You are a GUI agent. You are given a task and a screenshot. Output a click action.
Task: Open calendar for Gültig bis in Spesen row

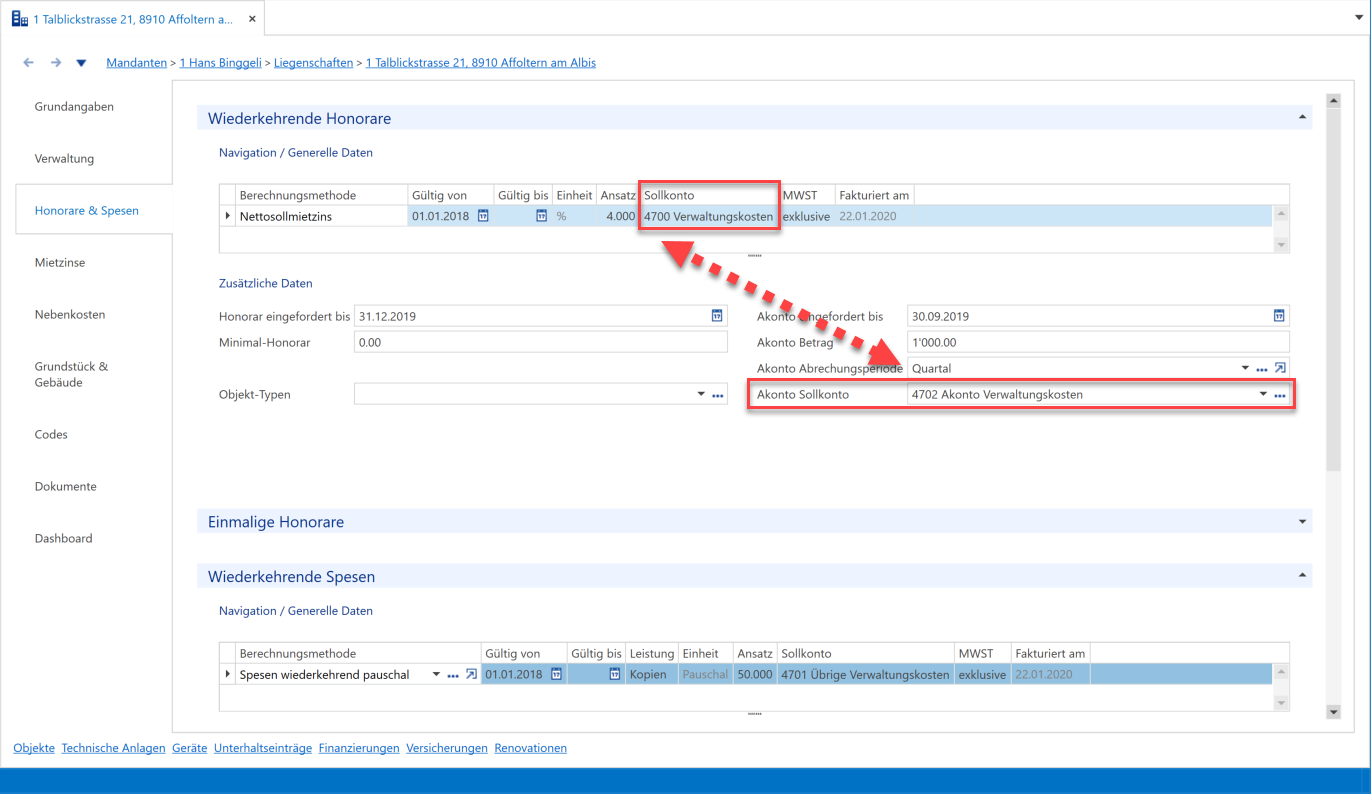(616, 675)
